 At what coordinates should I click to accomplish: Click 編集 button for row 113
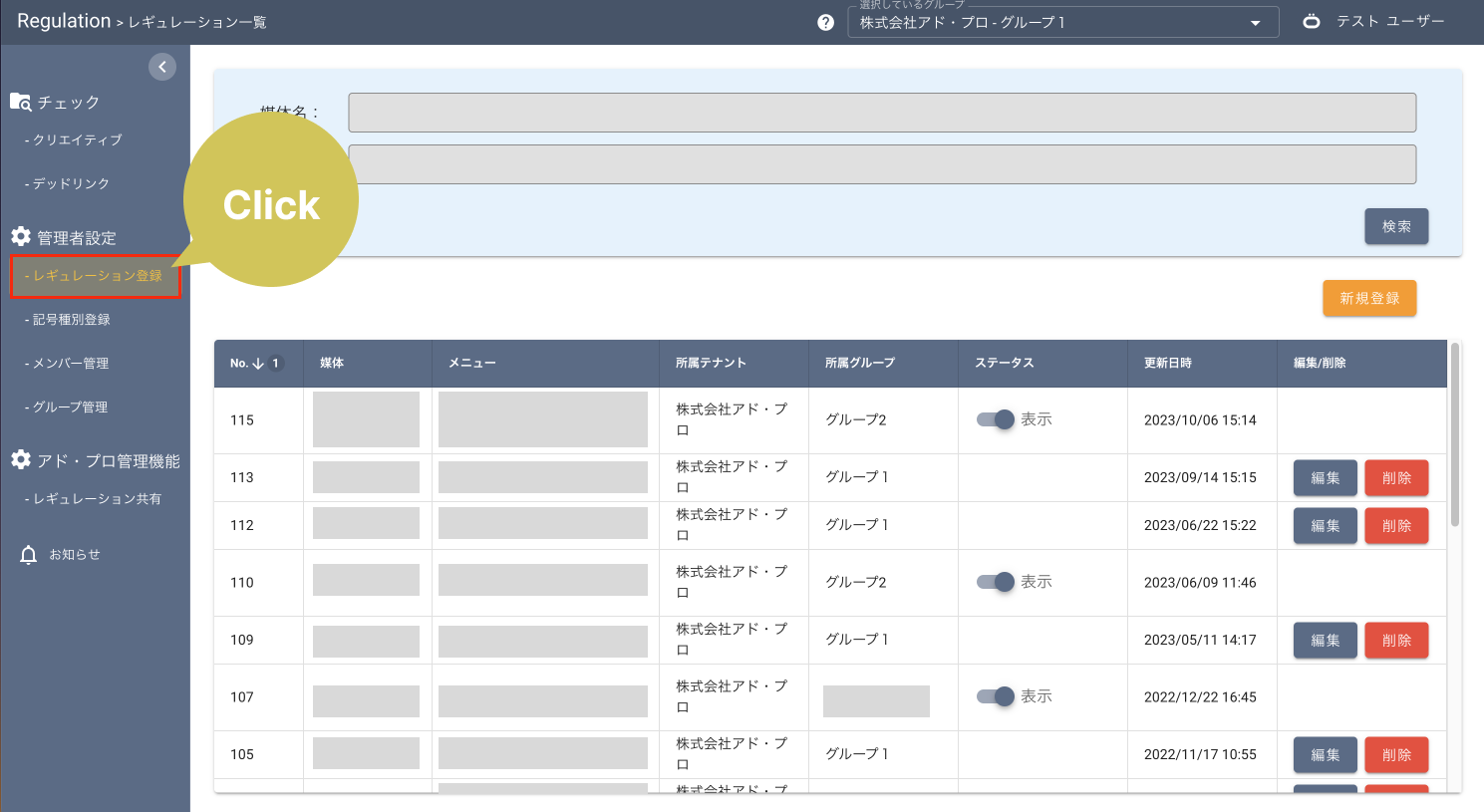pyautogui.click(x=1325, y=478)
